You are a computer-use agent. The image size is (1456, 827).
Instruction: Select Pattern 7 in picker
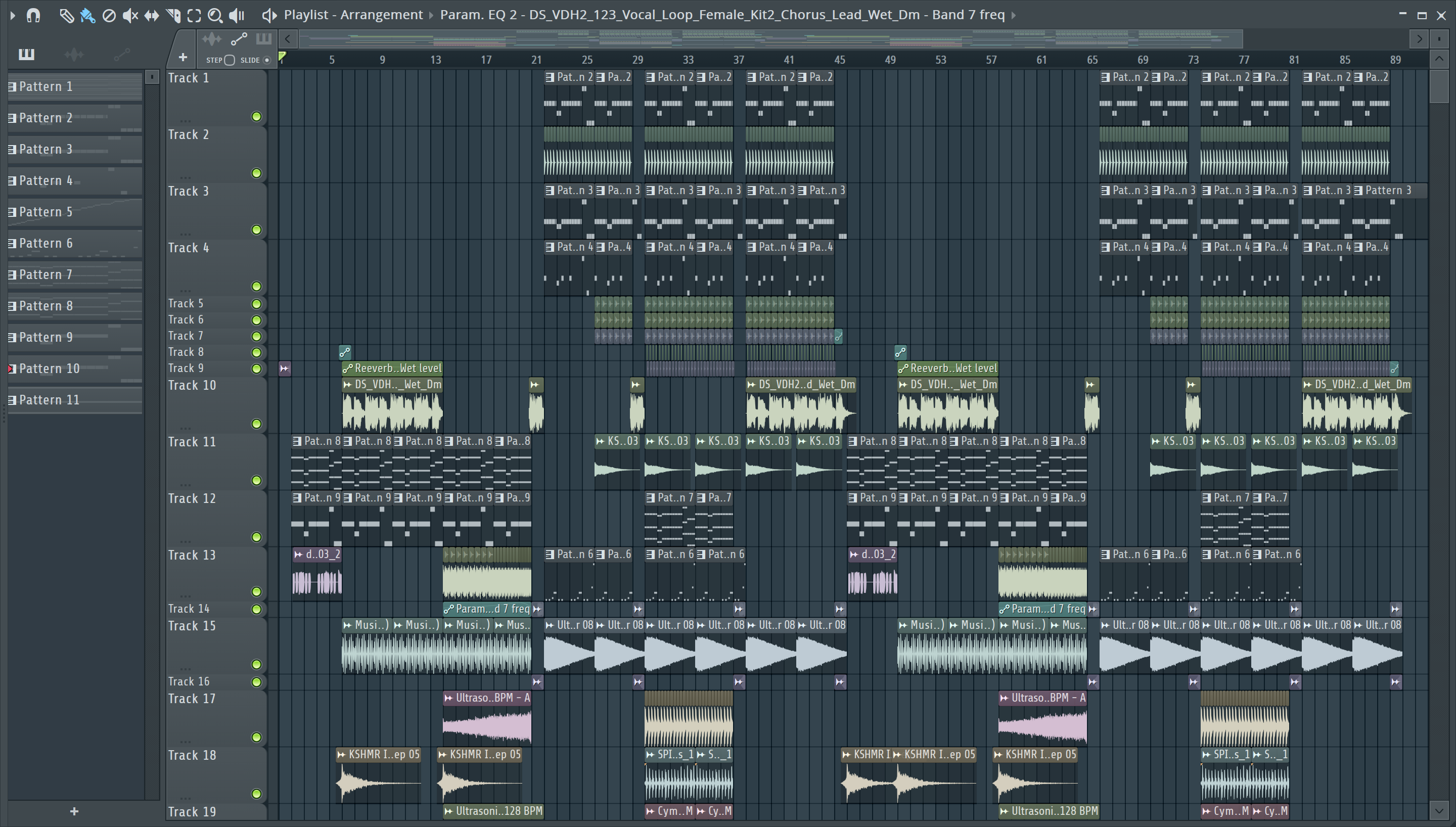point(74,274)
